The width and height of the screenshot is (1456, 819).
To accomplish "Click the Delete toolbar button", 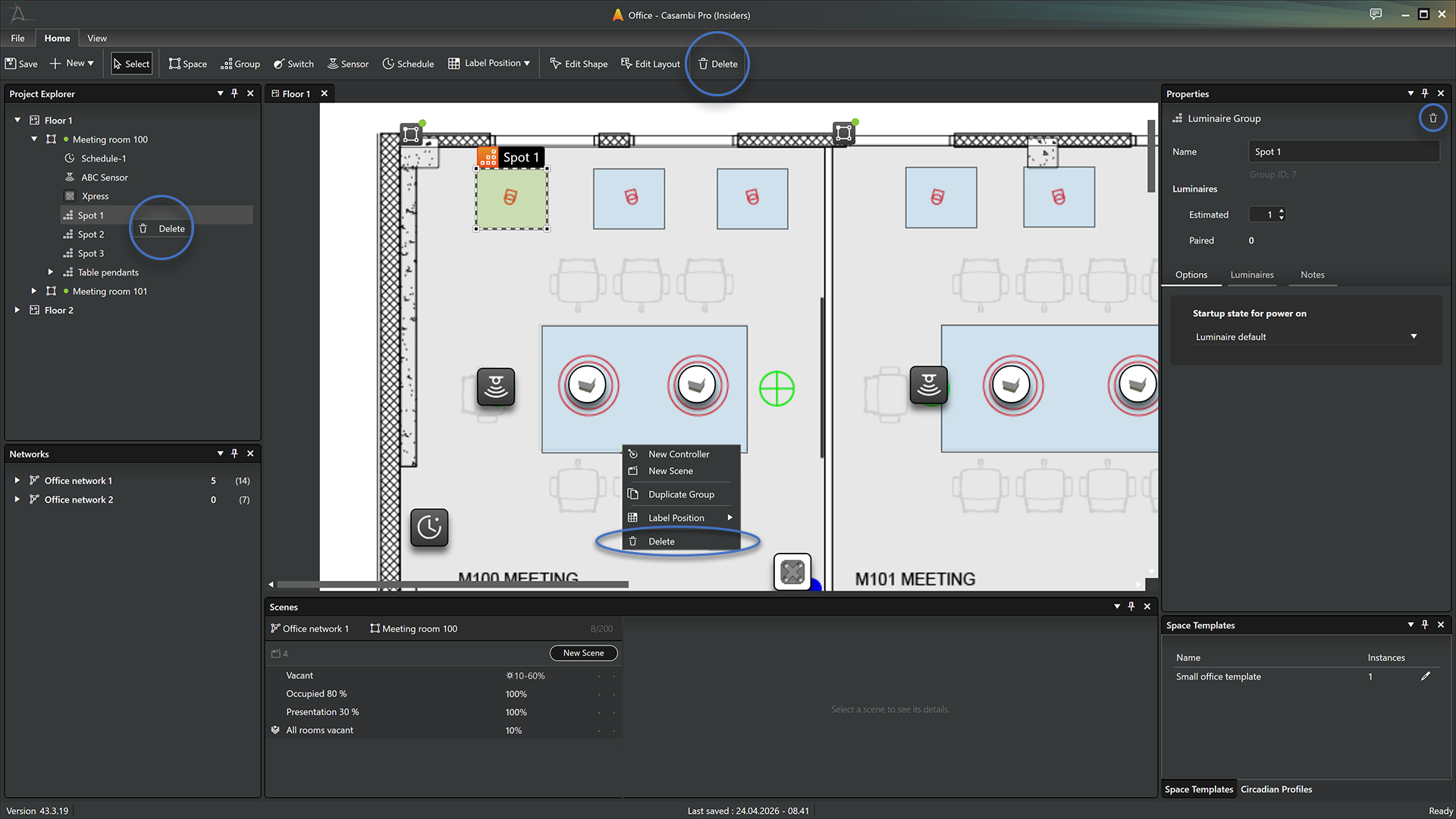I will pyautogui.click(x=717, y=64).
